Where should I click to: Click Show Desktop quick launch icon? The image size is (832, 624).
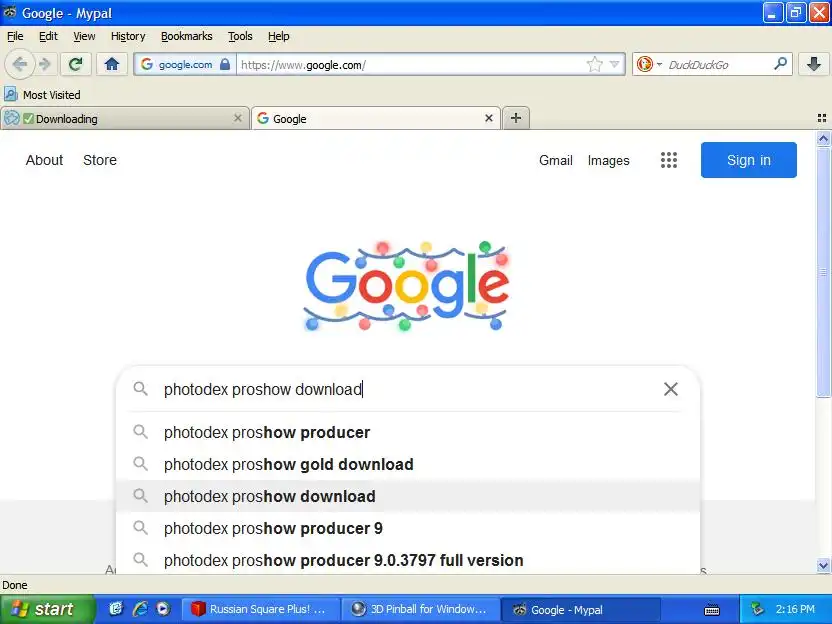pyautogui.click(x=116, y=609)
